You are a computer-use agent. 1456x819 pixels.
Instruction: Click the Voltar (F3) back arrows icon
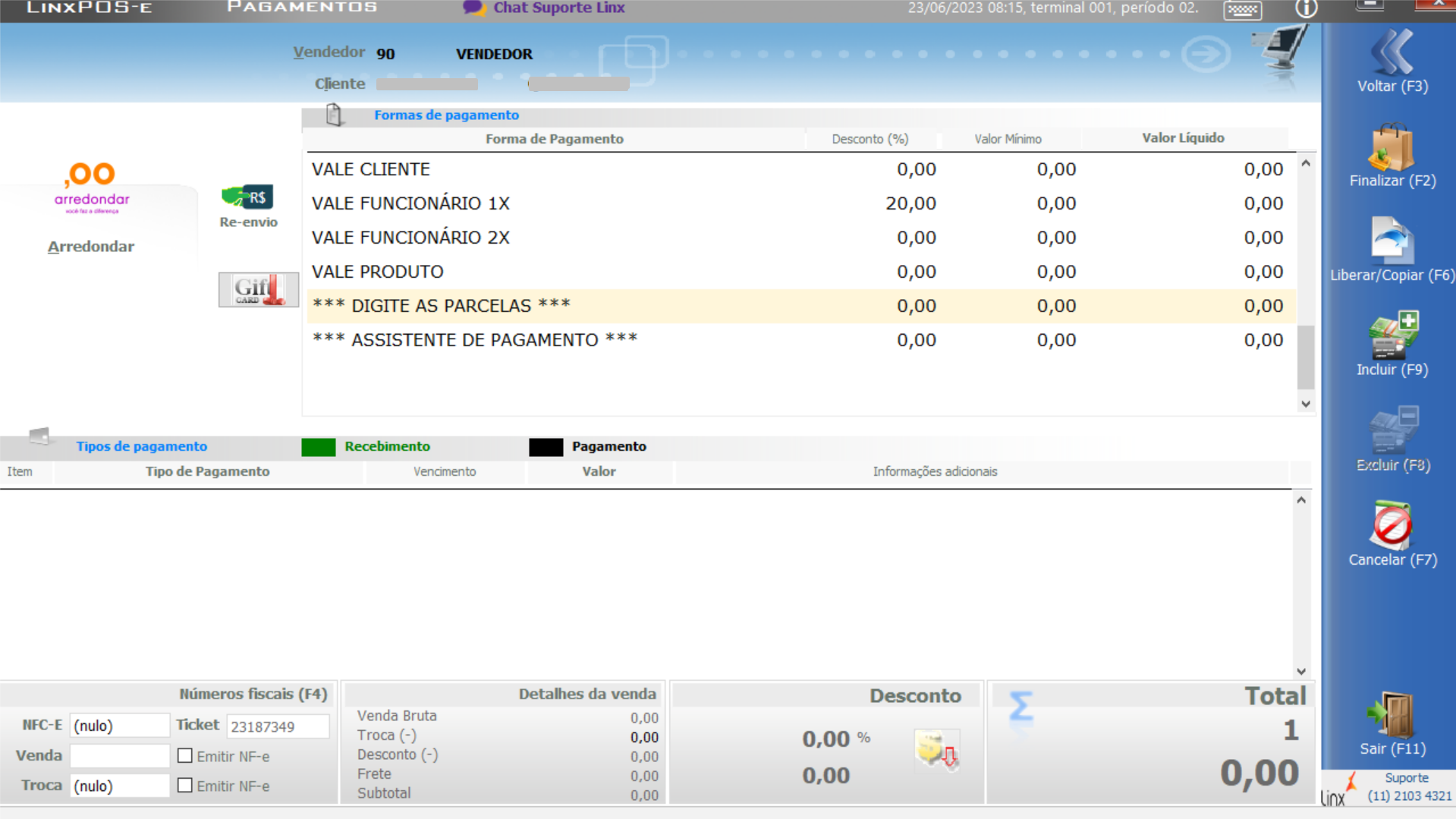(x=1392, y=51)
